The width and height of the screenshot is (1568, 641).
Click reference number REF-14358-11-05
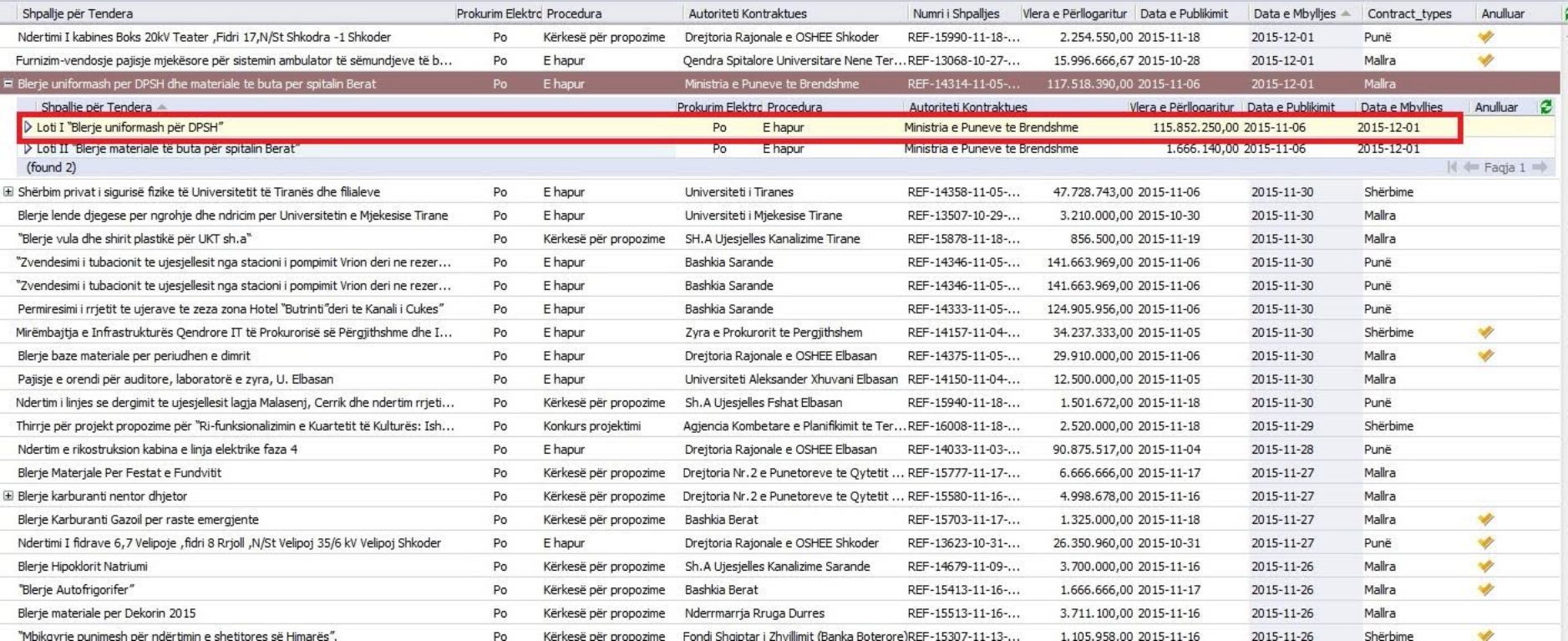point(964,191)
